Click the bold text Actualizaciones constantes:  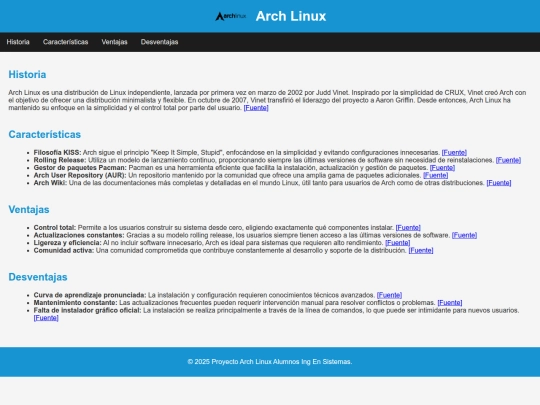79,235
